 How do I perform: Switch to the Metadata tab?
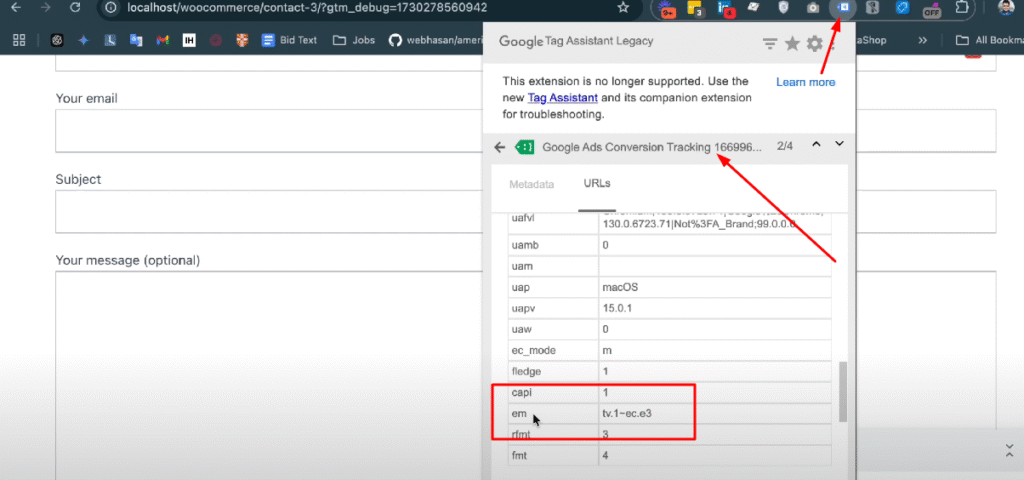coord(532,184)
